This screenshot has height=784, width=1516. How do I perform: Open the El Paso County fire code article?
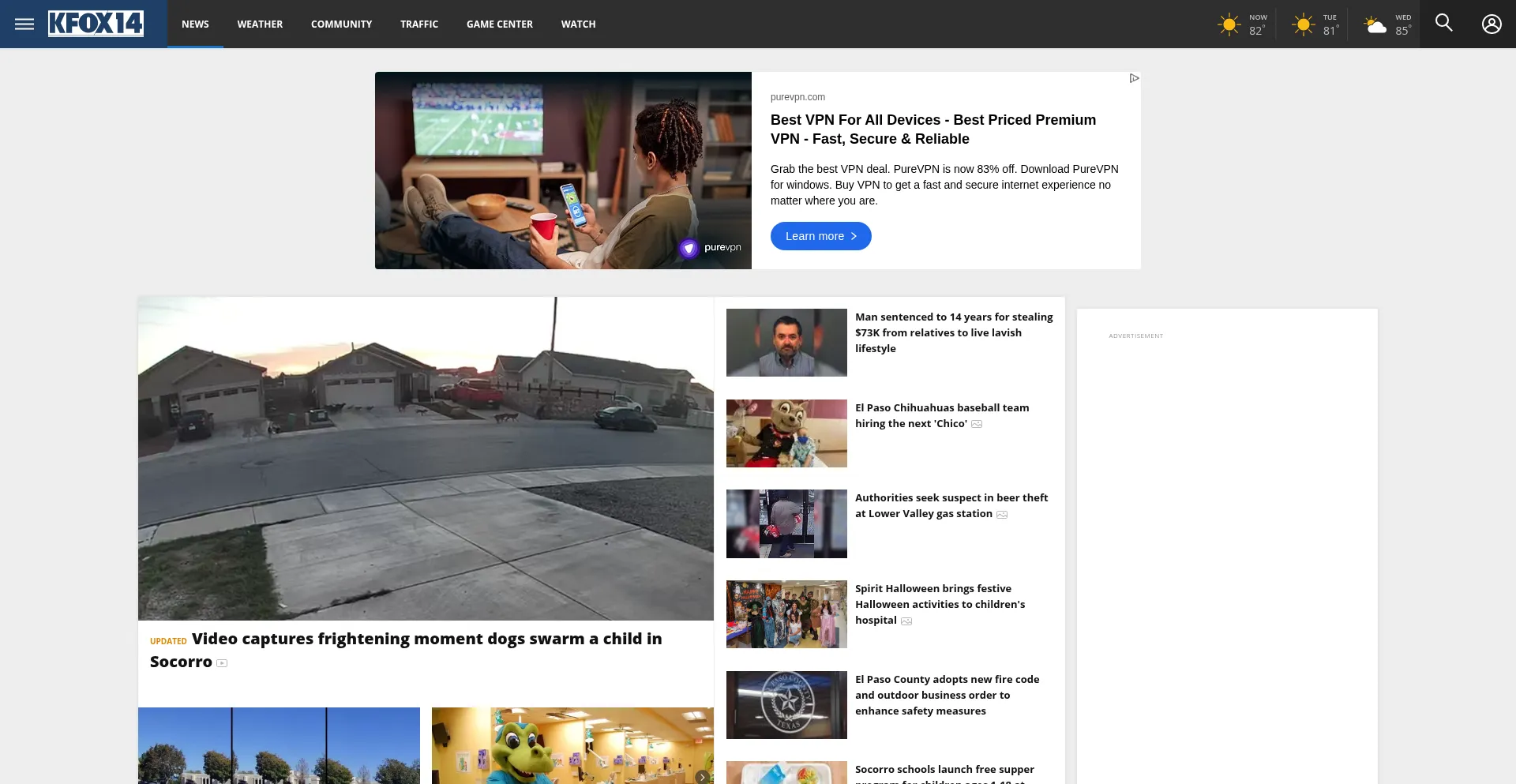pyautogui.click(x=947, y=695)
